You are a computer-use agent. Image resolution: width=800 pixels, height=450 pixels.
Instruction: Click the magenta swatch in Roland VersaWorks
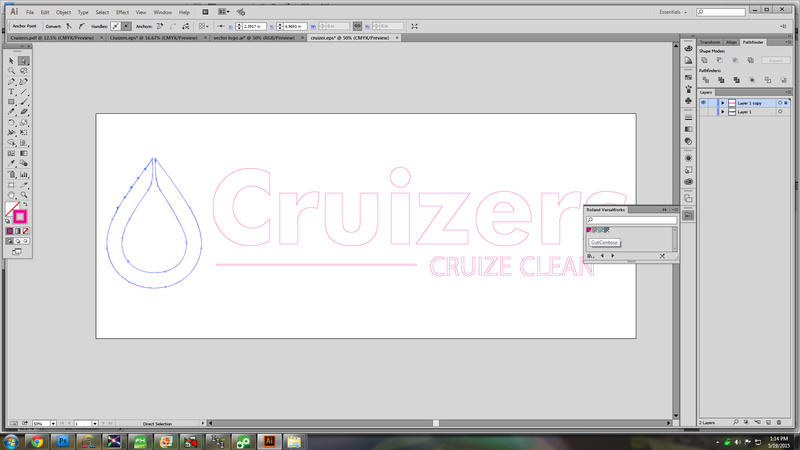(x=589, y=230)
